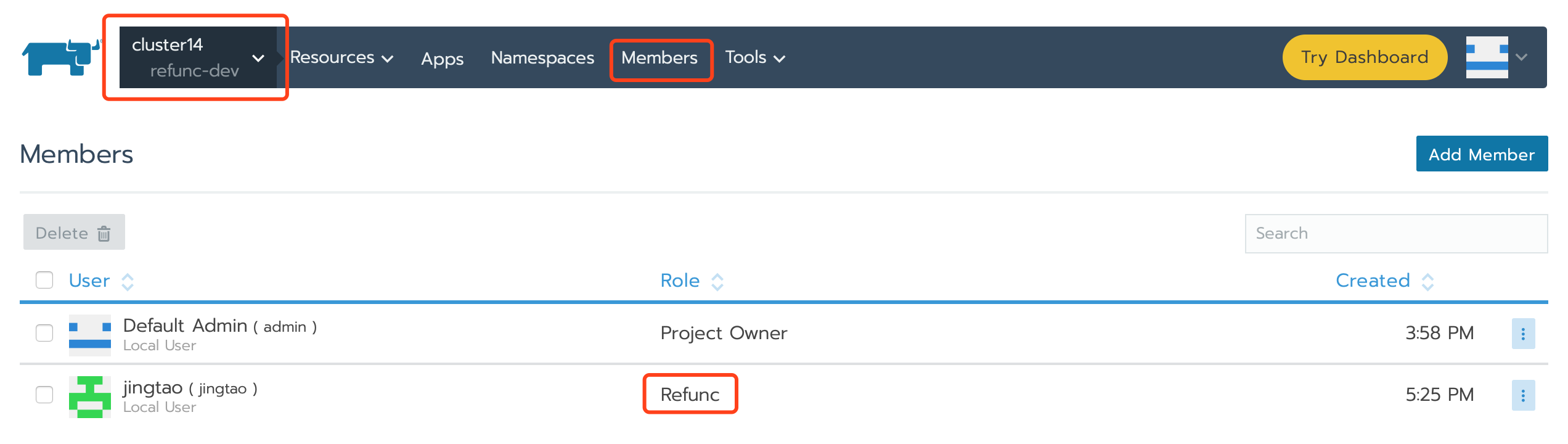Screen dimensions: 1568x444
Task: Expand the Resources dropdown menu
Action: tap(341, 57)
